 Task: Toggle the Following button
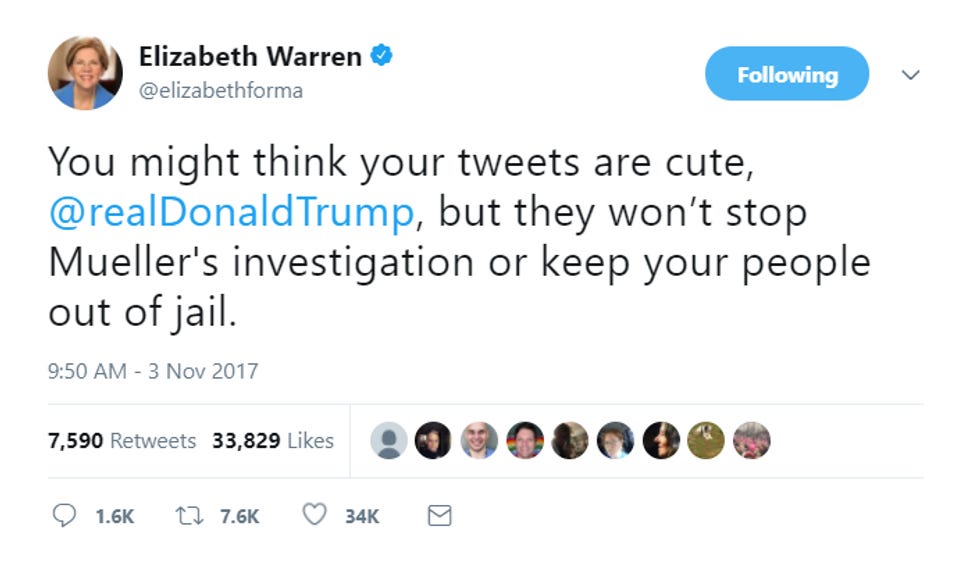click(787, 74)
